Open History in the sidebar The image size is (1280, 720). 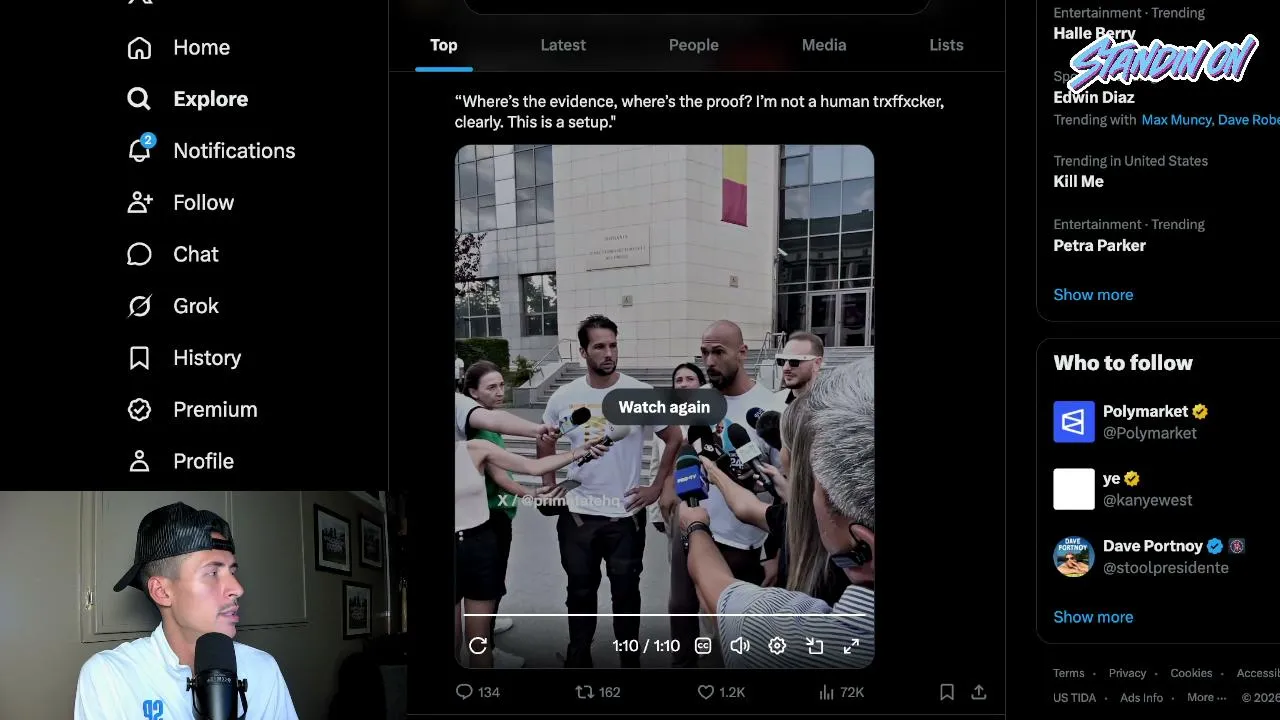tap(184, 358)
